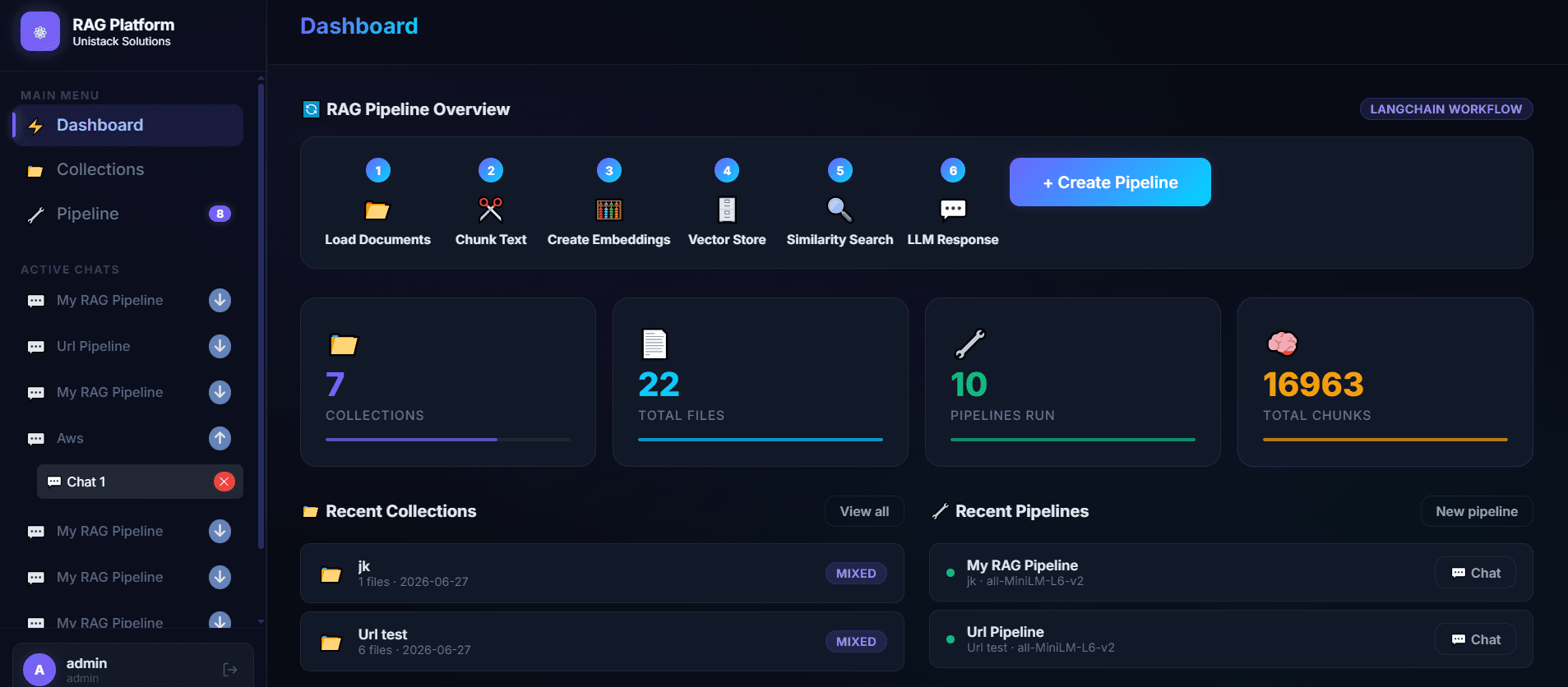Click the Collections card progress bar
This screenshot has width=1568, height=687.
click(x=448, y=440)
